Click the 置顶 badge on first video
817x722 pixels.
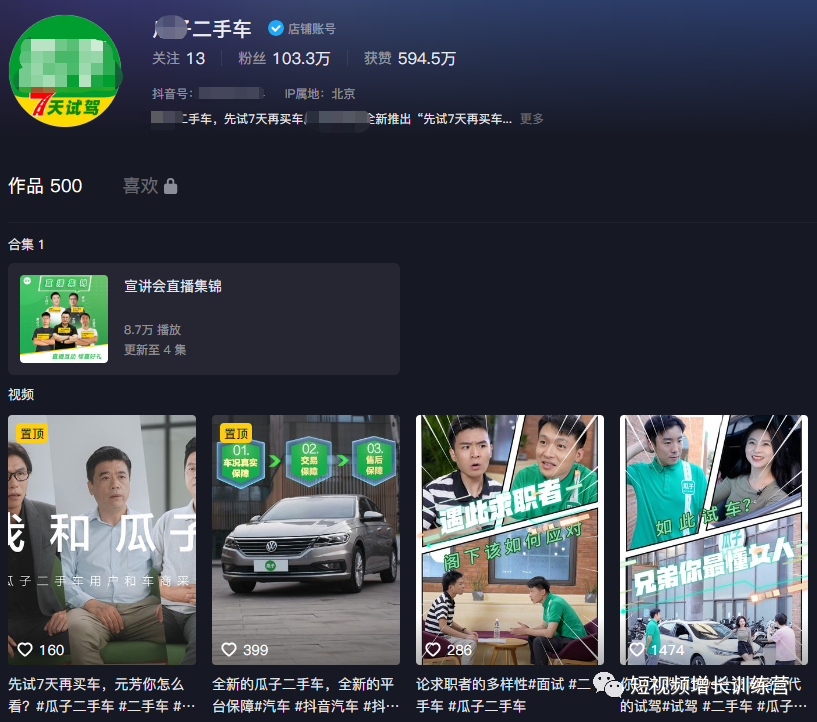(31, 433)
